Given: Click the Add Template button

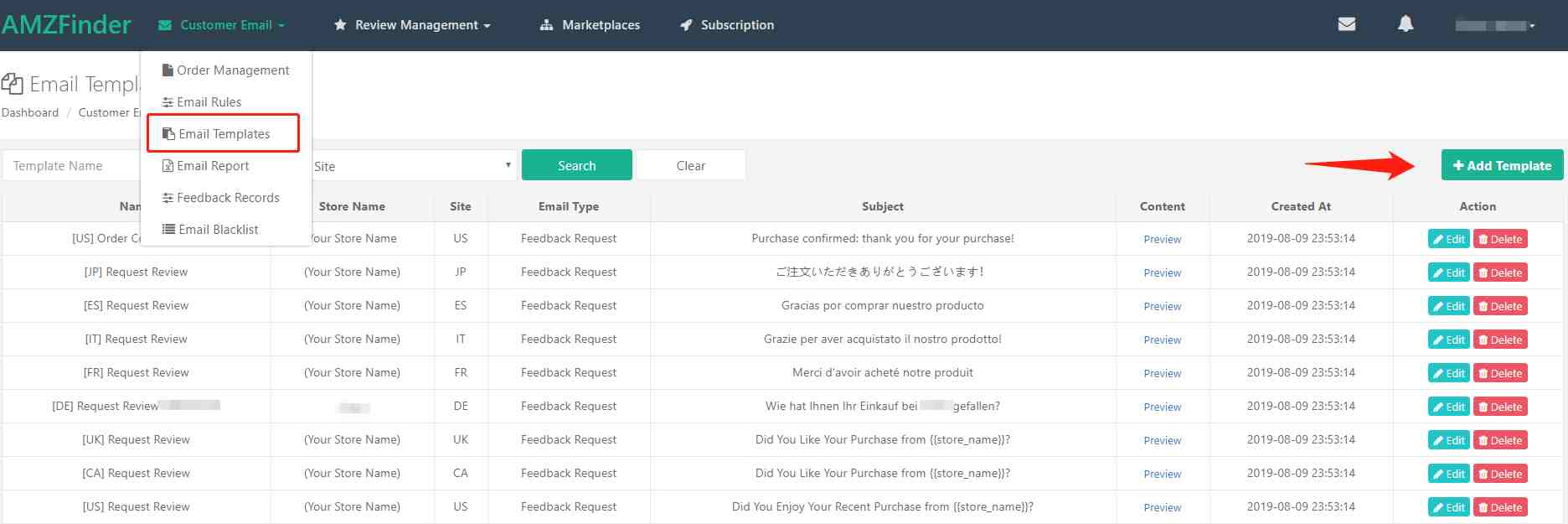Looking at the screenshot, I should 1502,165.
